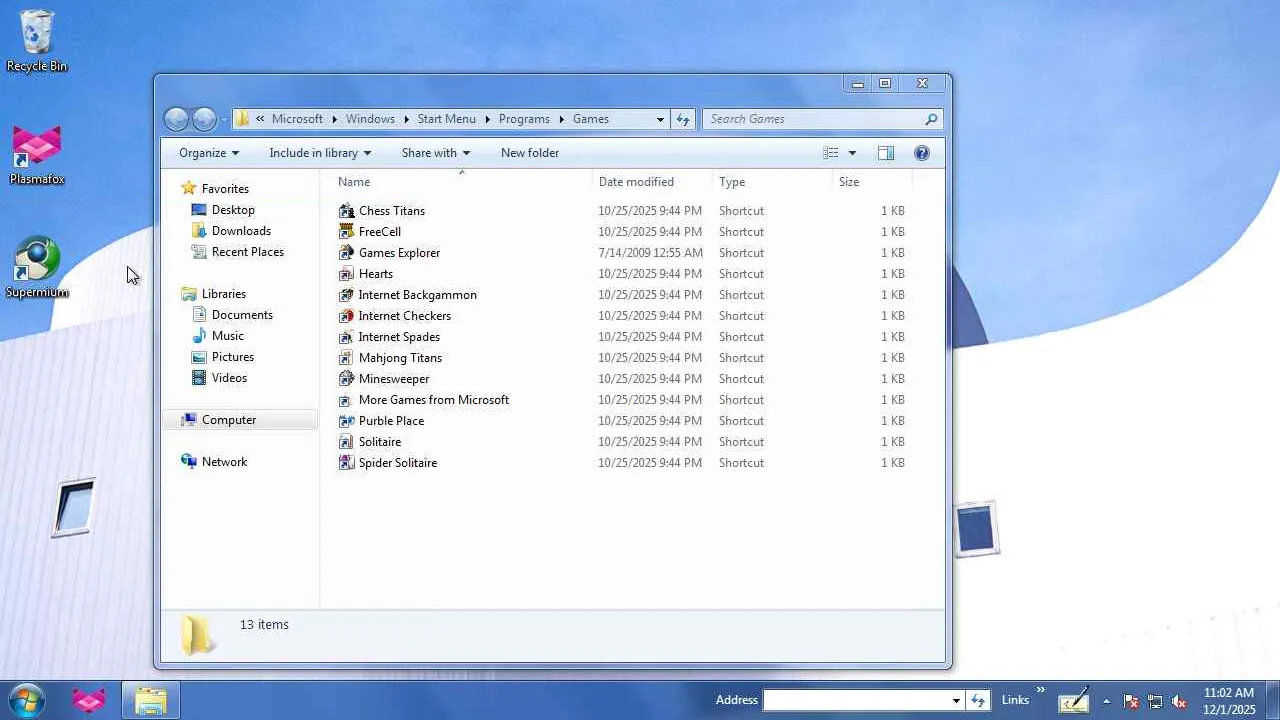Open Recent Places in the navigation pane
The image size is (1280, 720).
click(x=248, y=252)
